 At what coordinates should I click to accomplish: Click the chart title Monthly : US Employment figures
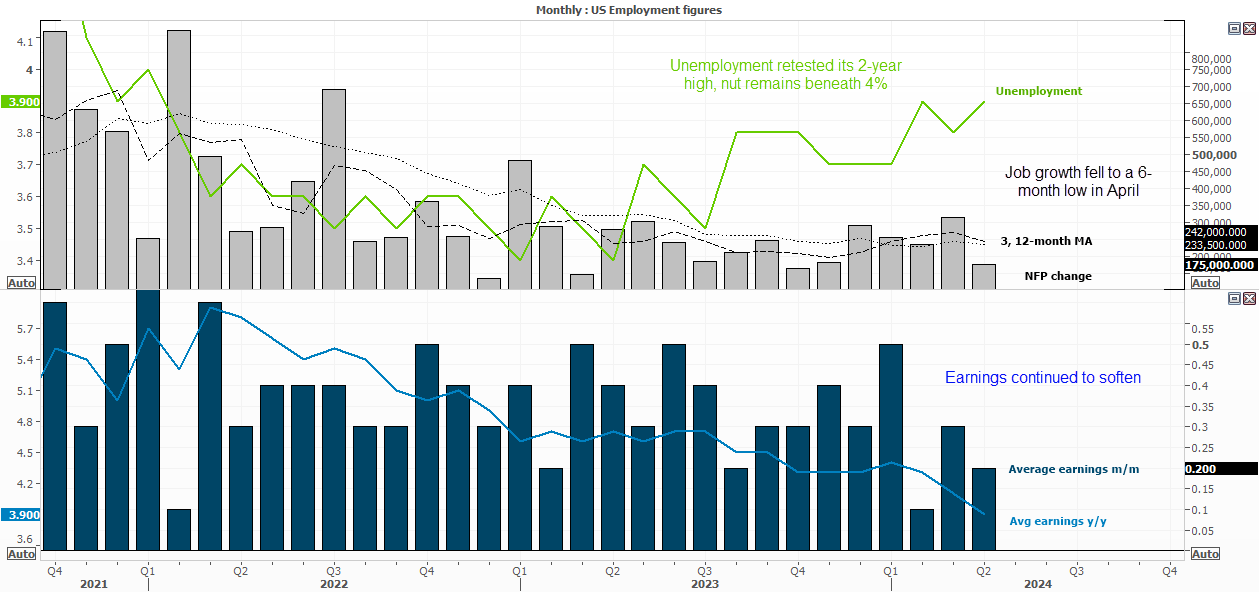click(629, 10)
